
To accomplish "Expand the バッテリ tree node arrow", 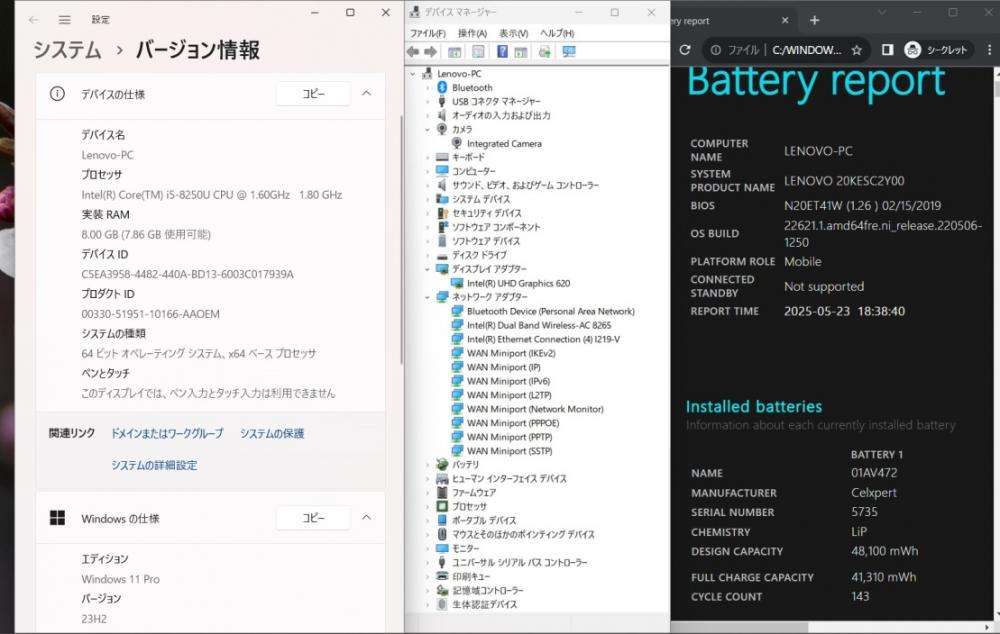I will click(427, 465).
